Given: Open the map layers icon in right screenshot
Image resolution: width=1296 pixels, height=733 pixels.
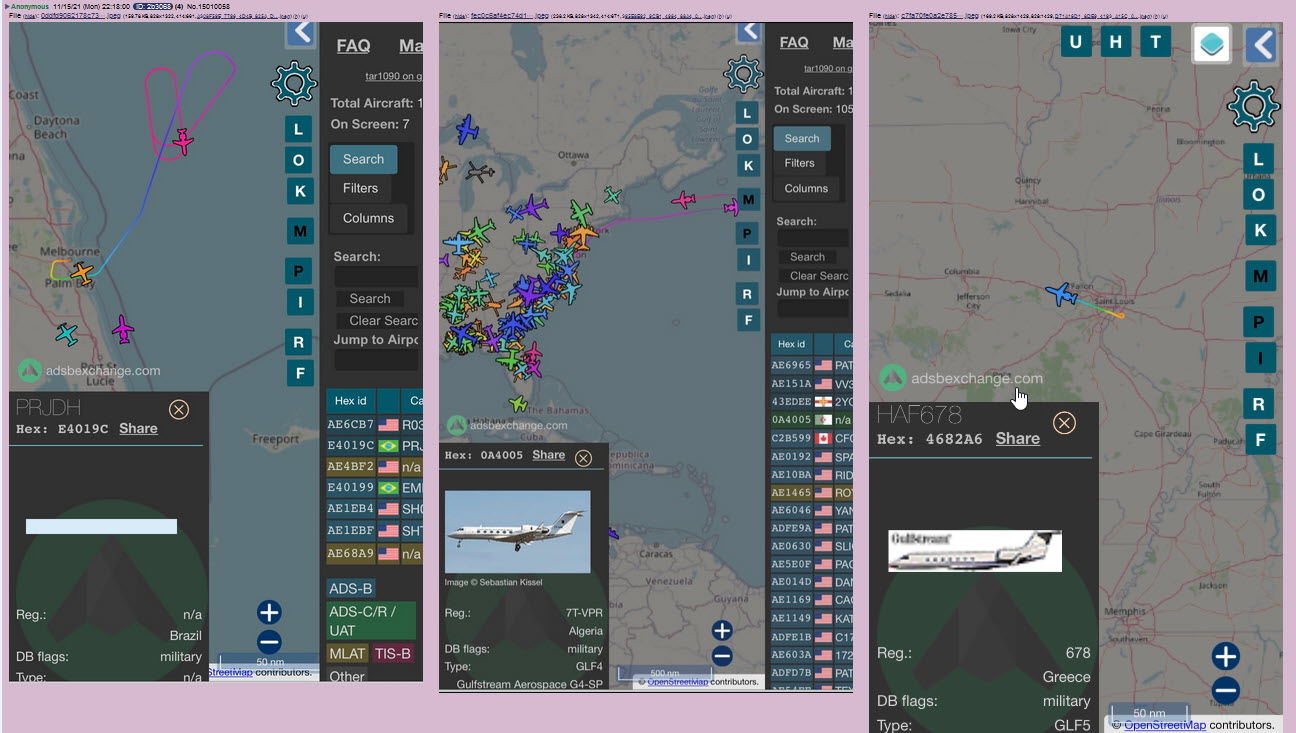Looking at the screenshot, I should [1211, 44].
